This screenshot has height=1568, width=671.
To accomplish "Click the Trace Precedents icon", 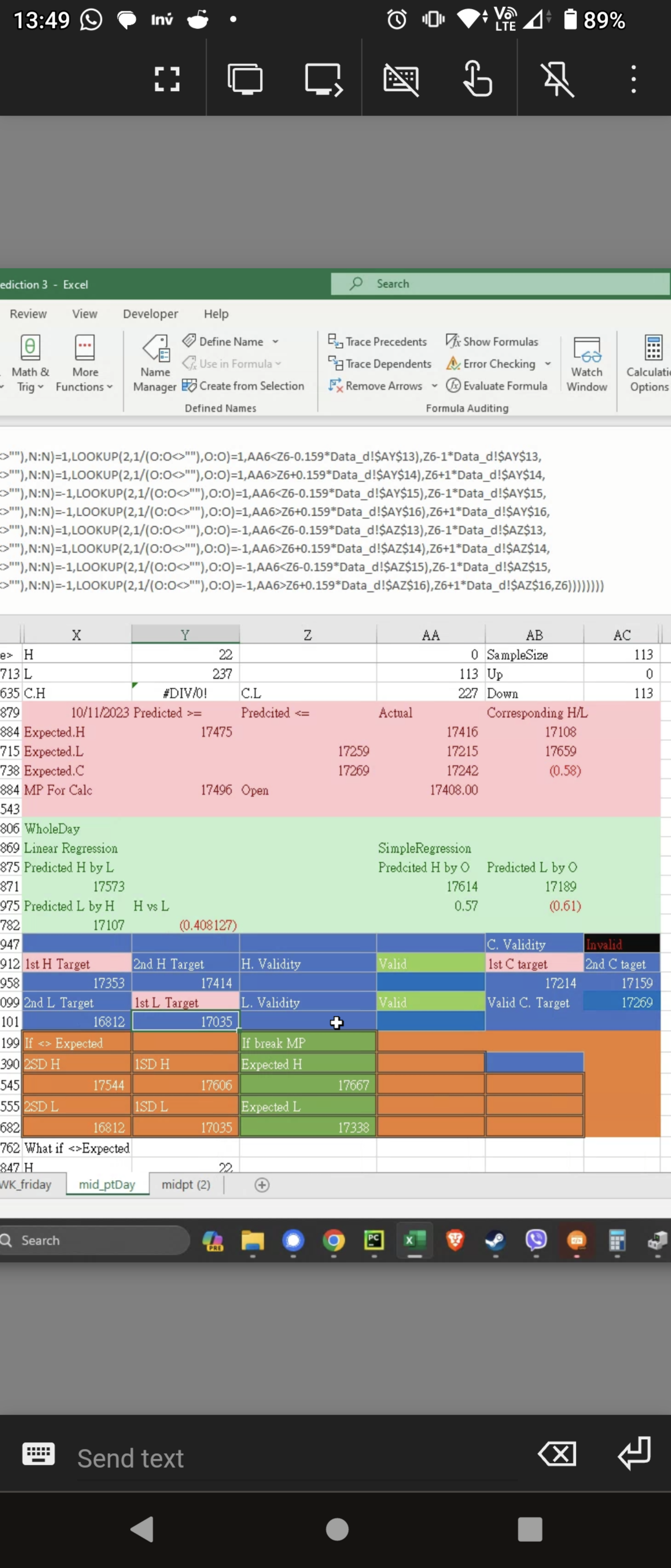I will [x=335, y=341].
